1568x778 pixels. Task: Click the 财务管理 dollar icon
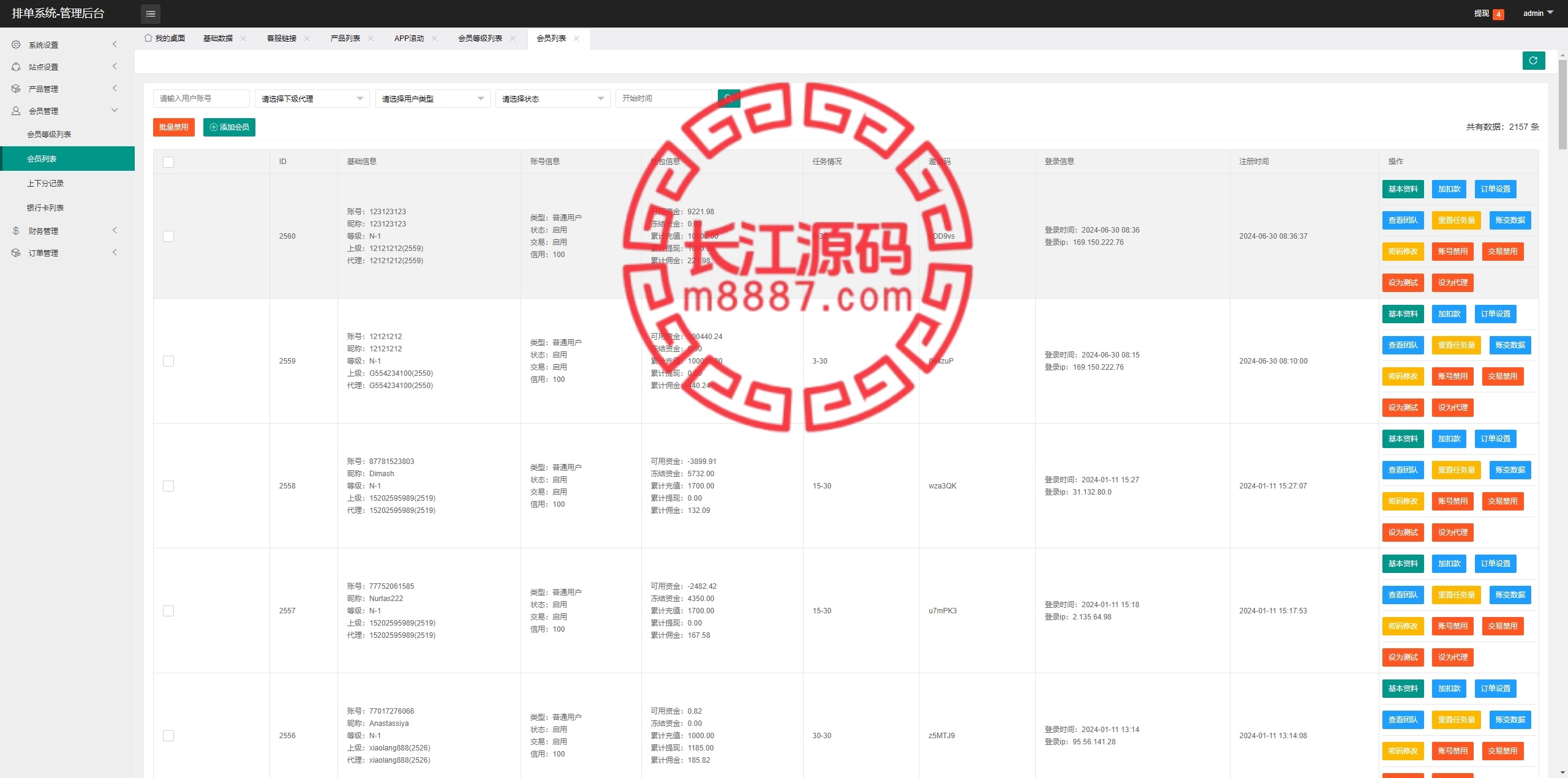click(x=16, y=231)
